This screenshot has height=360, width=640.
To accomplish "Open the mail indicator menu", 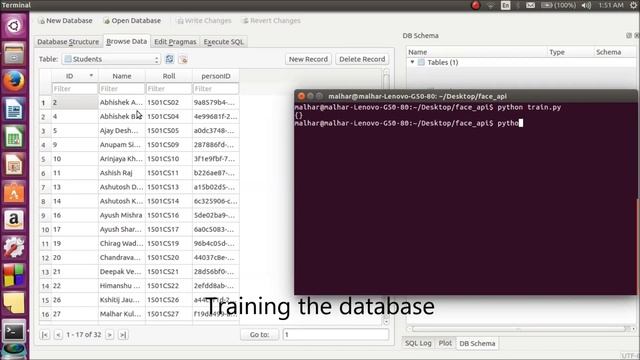I will point(530,5).
